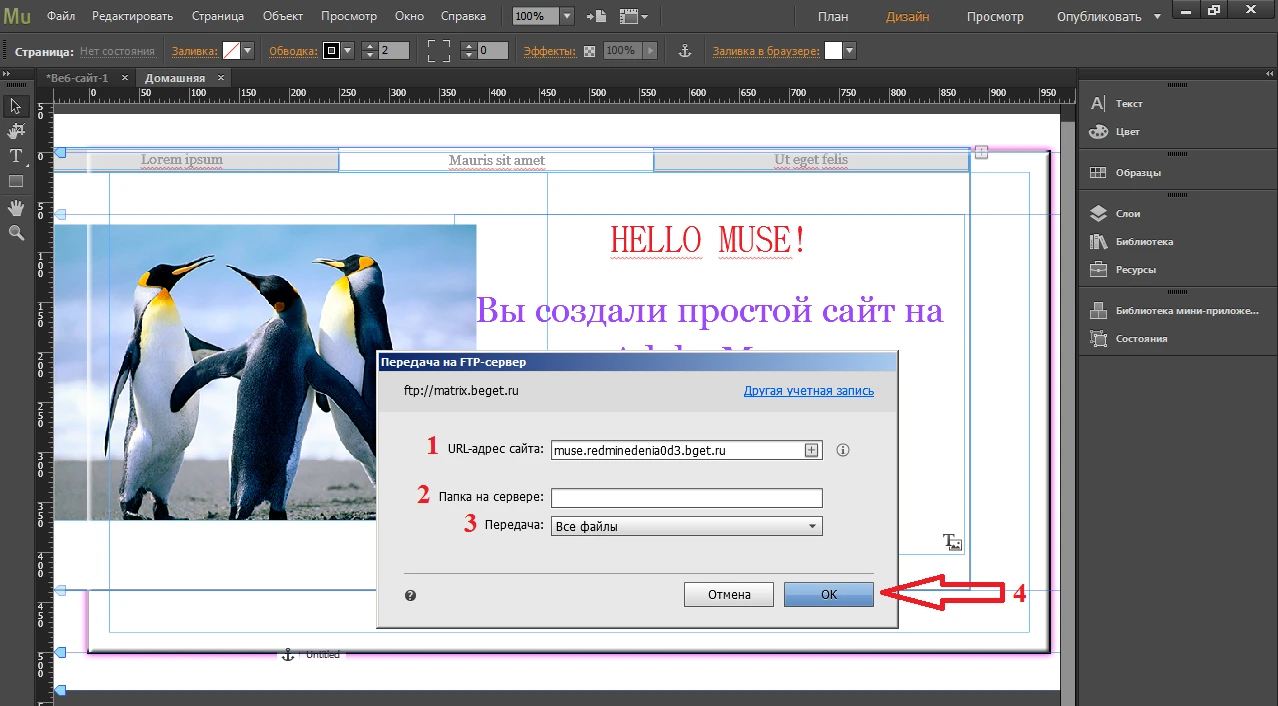1278x706 pixels.
Task: Select the Selection arrow tool
Action: click(x=16, y=106)
